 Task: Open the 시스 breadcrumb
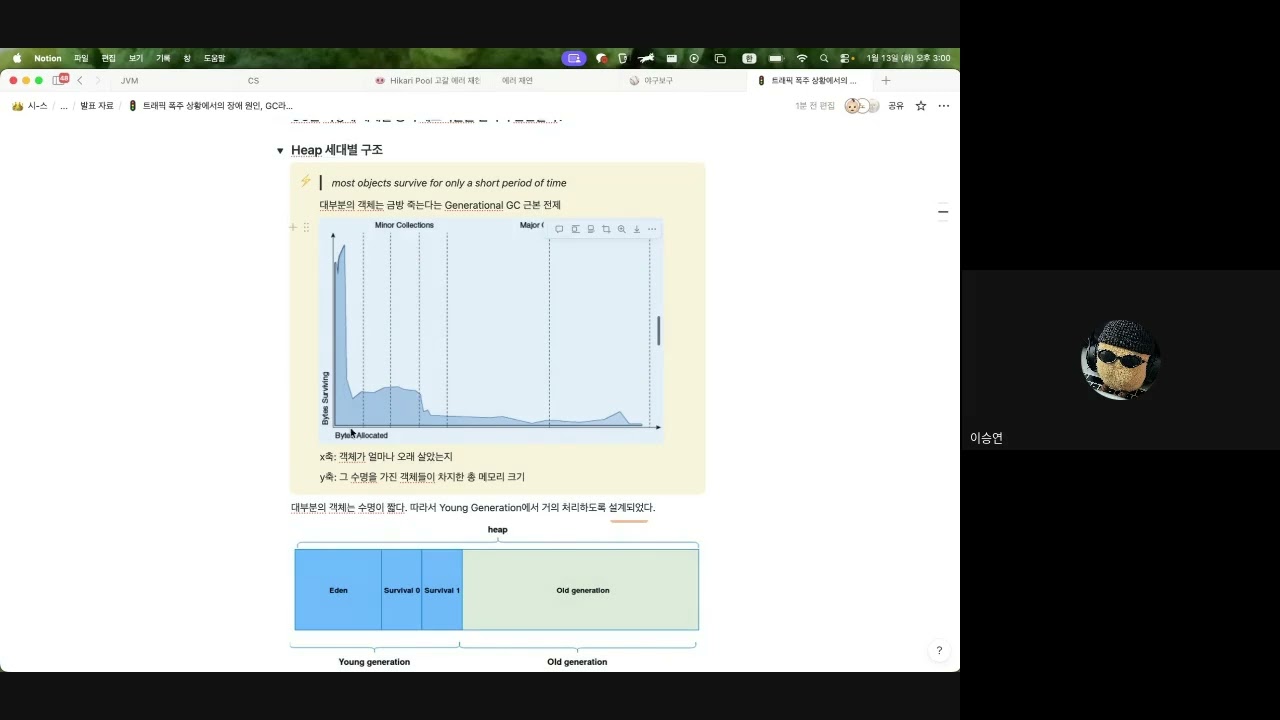pyautogui.click(x=30, y=106)
